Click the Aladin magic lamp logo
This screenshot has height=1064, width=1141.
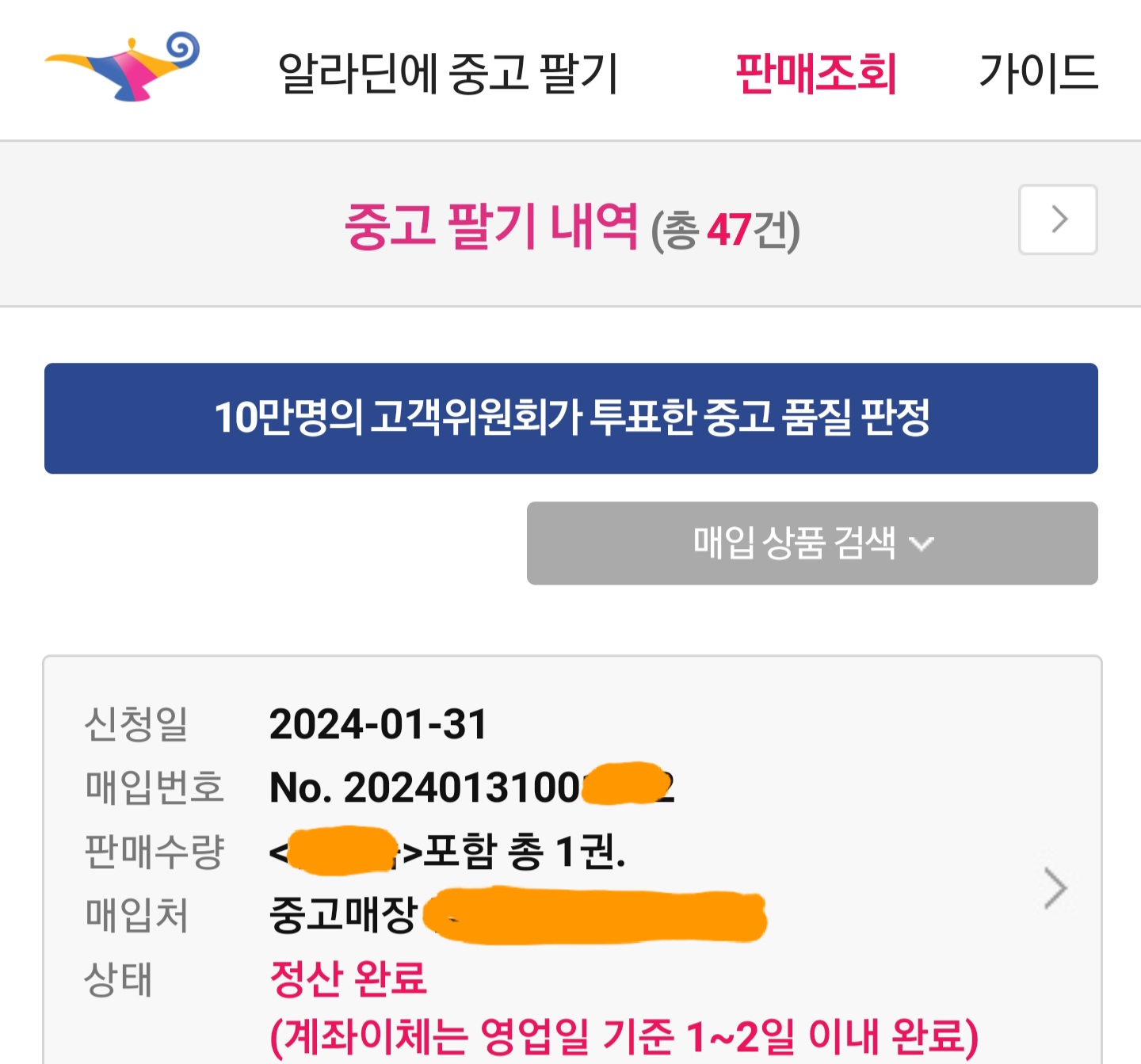click(x=123, y=67)
